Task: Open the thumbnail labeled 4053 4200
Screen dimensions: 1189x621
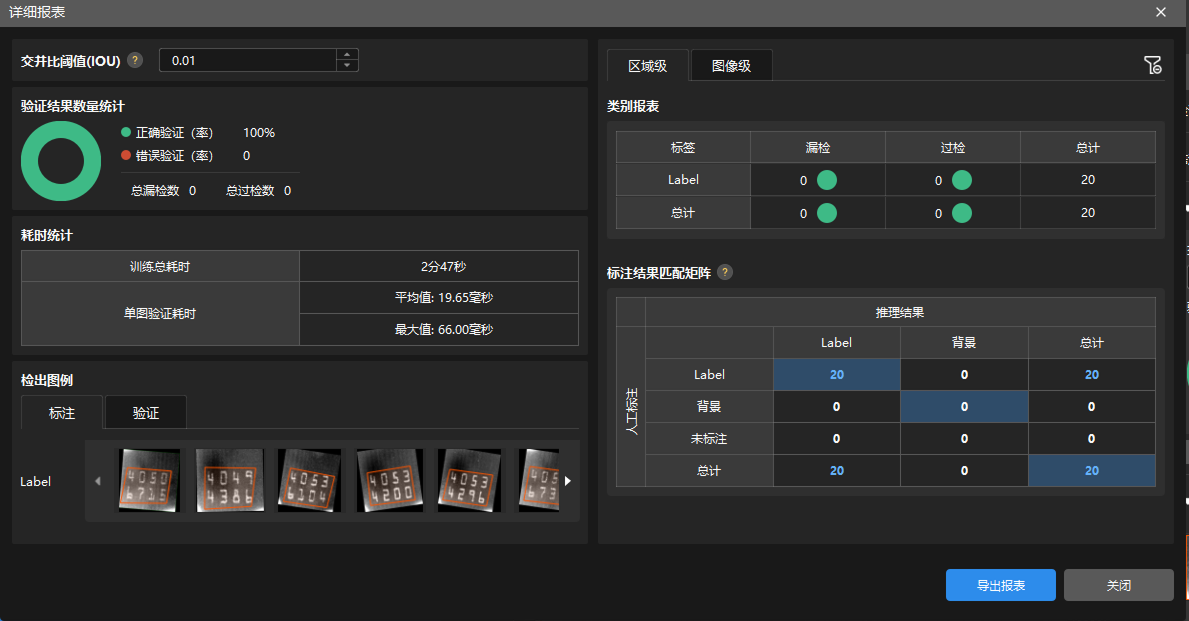Action: [x=390, y=481]
